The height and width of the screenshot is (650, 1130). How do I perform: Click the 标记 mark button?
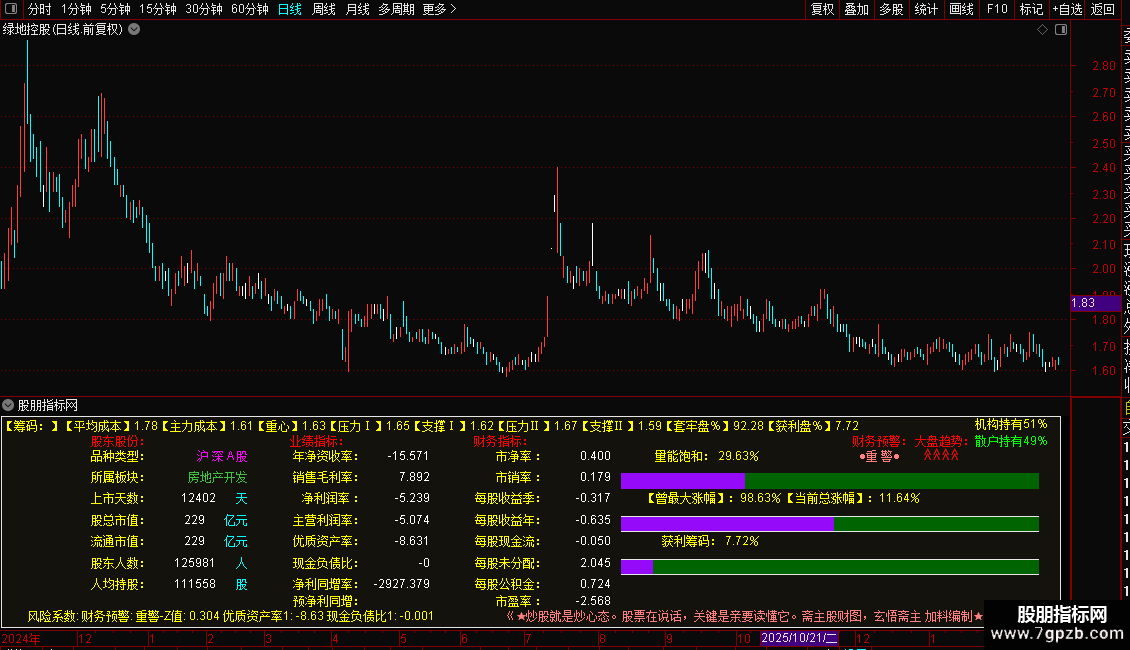1031,9
